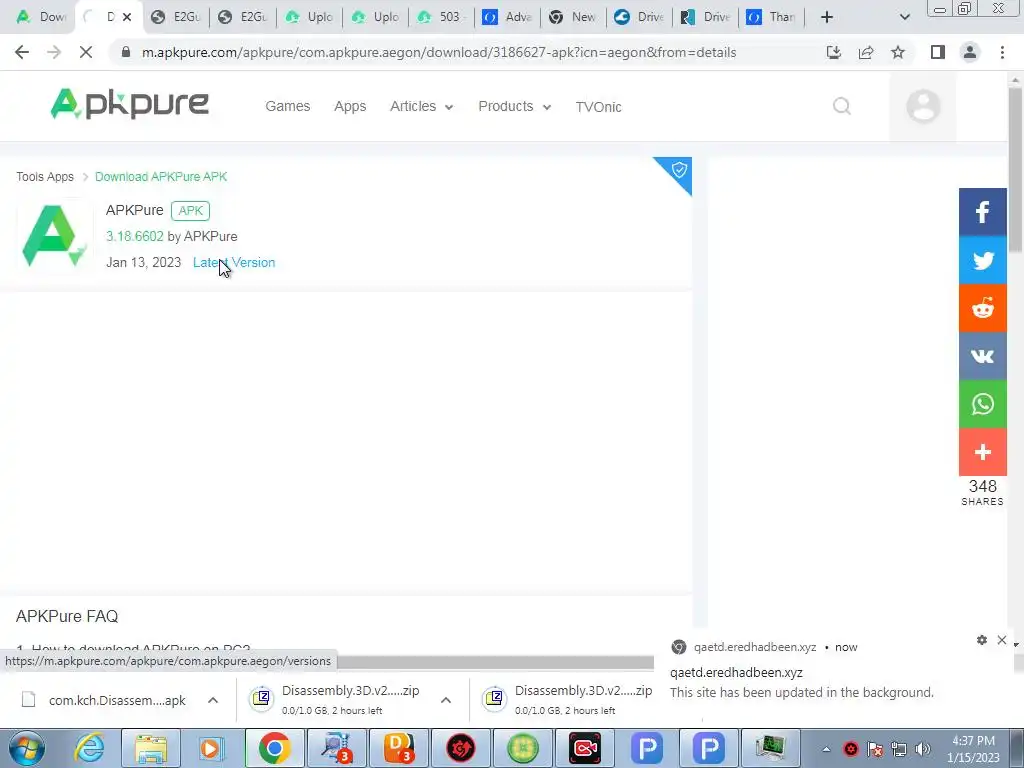
Task: Share on Reddit
Action: tap(983, 308)
